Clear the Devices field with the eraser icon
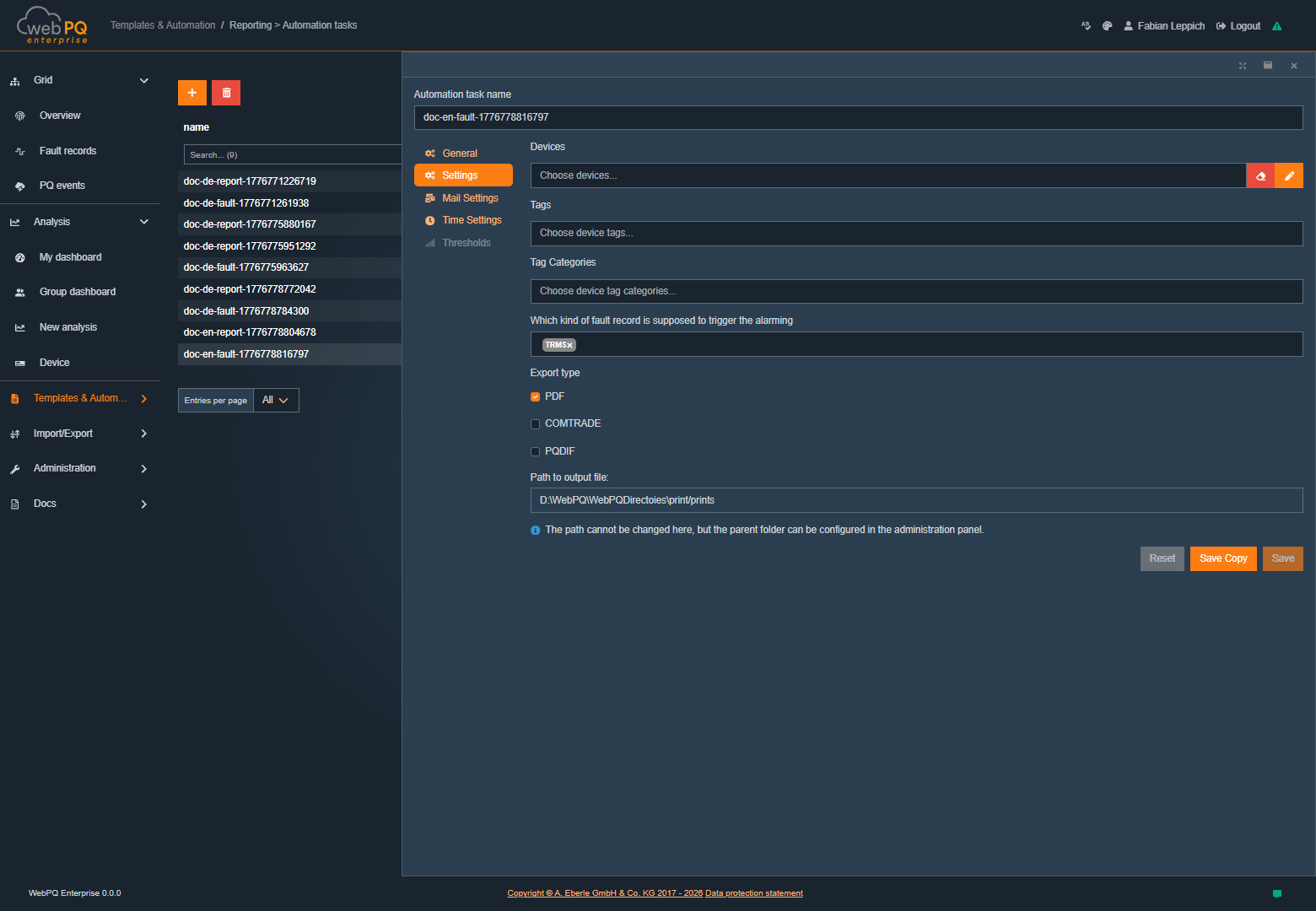This screenshot has height=911, width=1316. pyautogui.click(x=1259, y=175)
